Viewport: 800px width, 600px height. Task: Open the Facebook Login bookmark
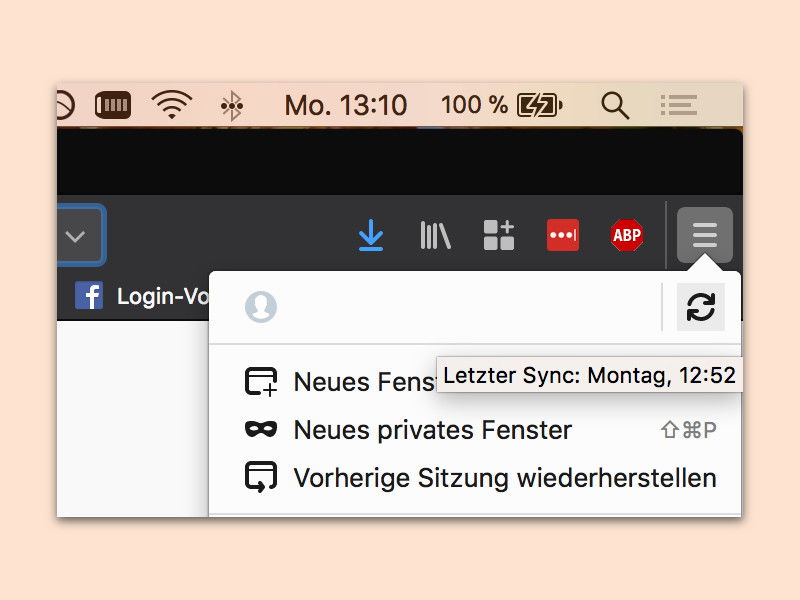[142, 296]
